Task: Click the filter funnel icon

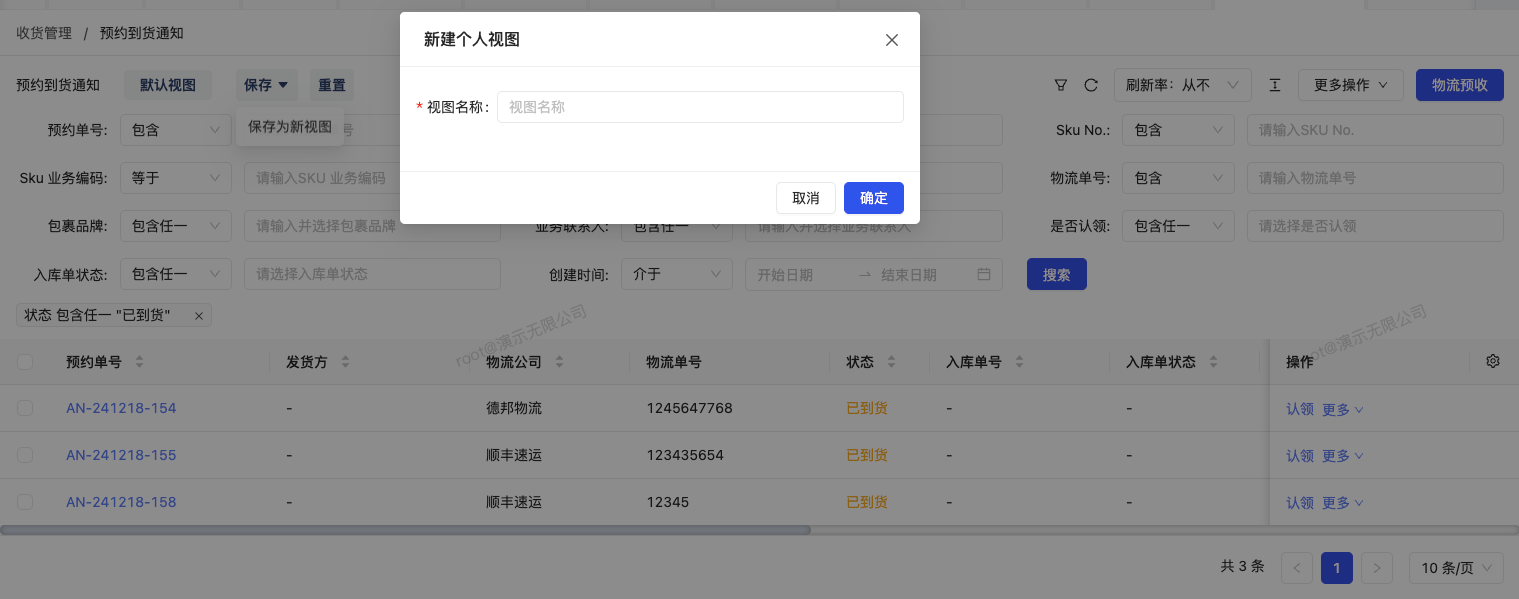Action: pyautogui.click(x=1061, y=85)
